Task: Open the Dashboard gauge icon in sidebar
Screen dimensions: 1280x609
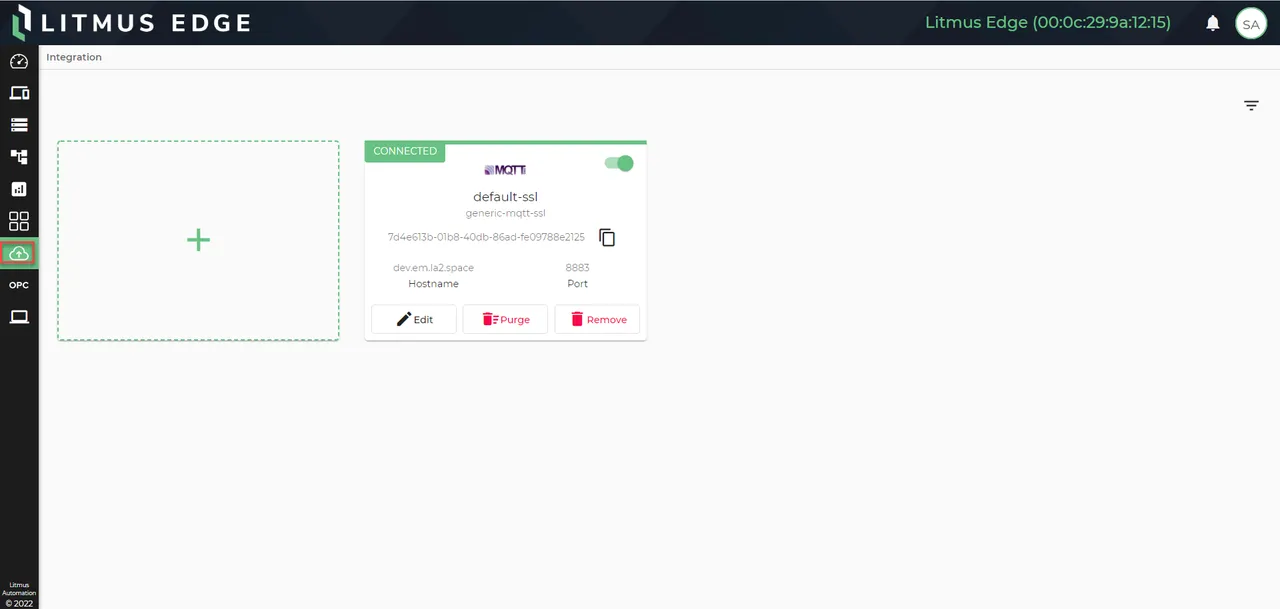Action: click(x=19, y=61)
